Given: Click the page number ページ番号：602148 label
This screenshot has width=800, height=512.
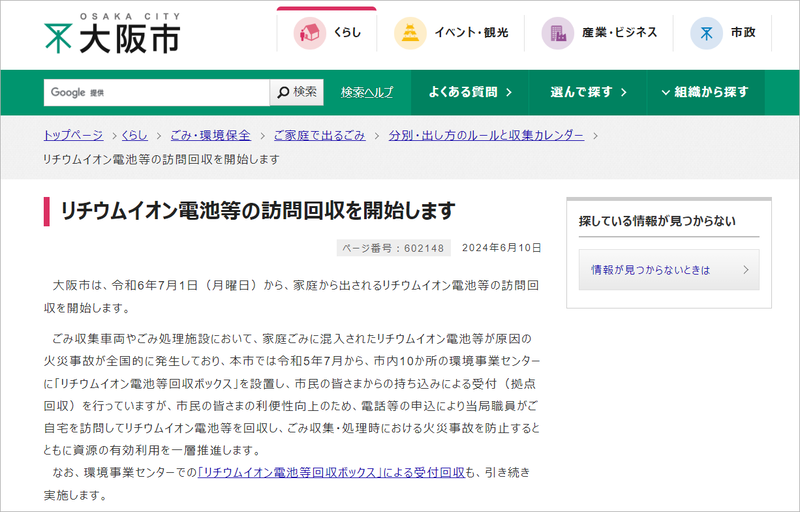Looking at the screenshot, I should click(x=393, y=248).
